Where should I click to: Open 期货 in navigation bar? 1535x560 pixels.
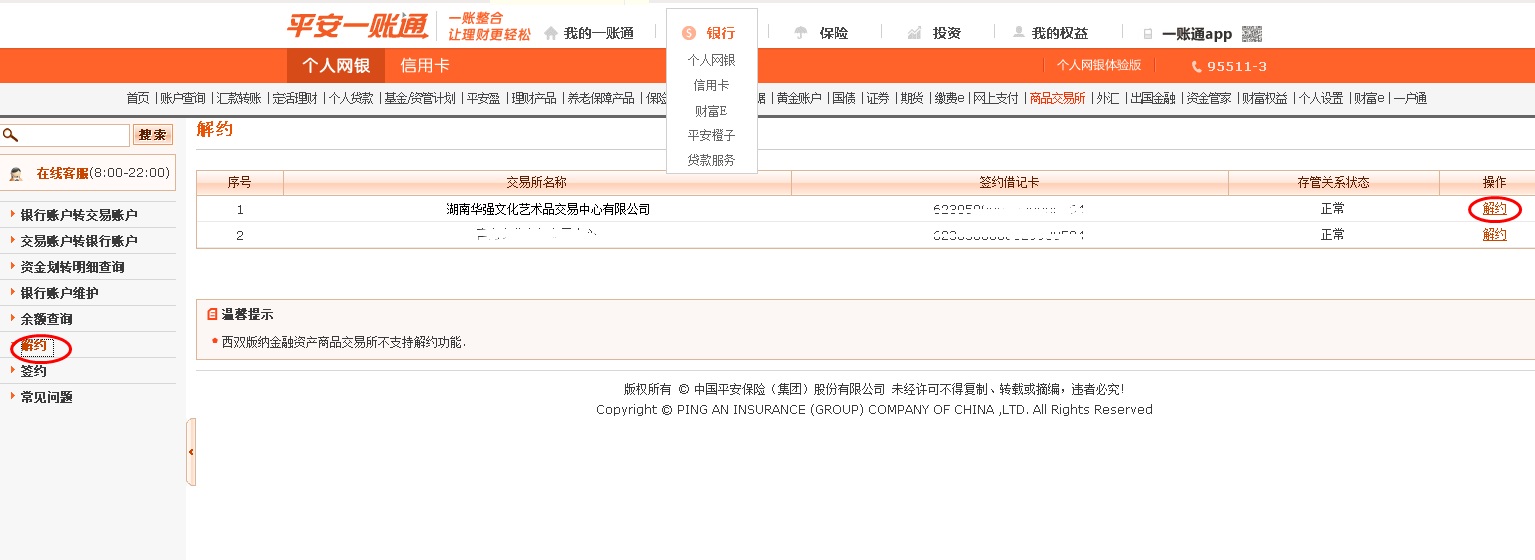pos(912,98)
